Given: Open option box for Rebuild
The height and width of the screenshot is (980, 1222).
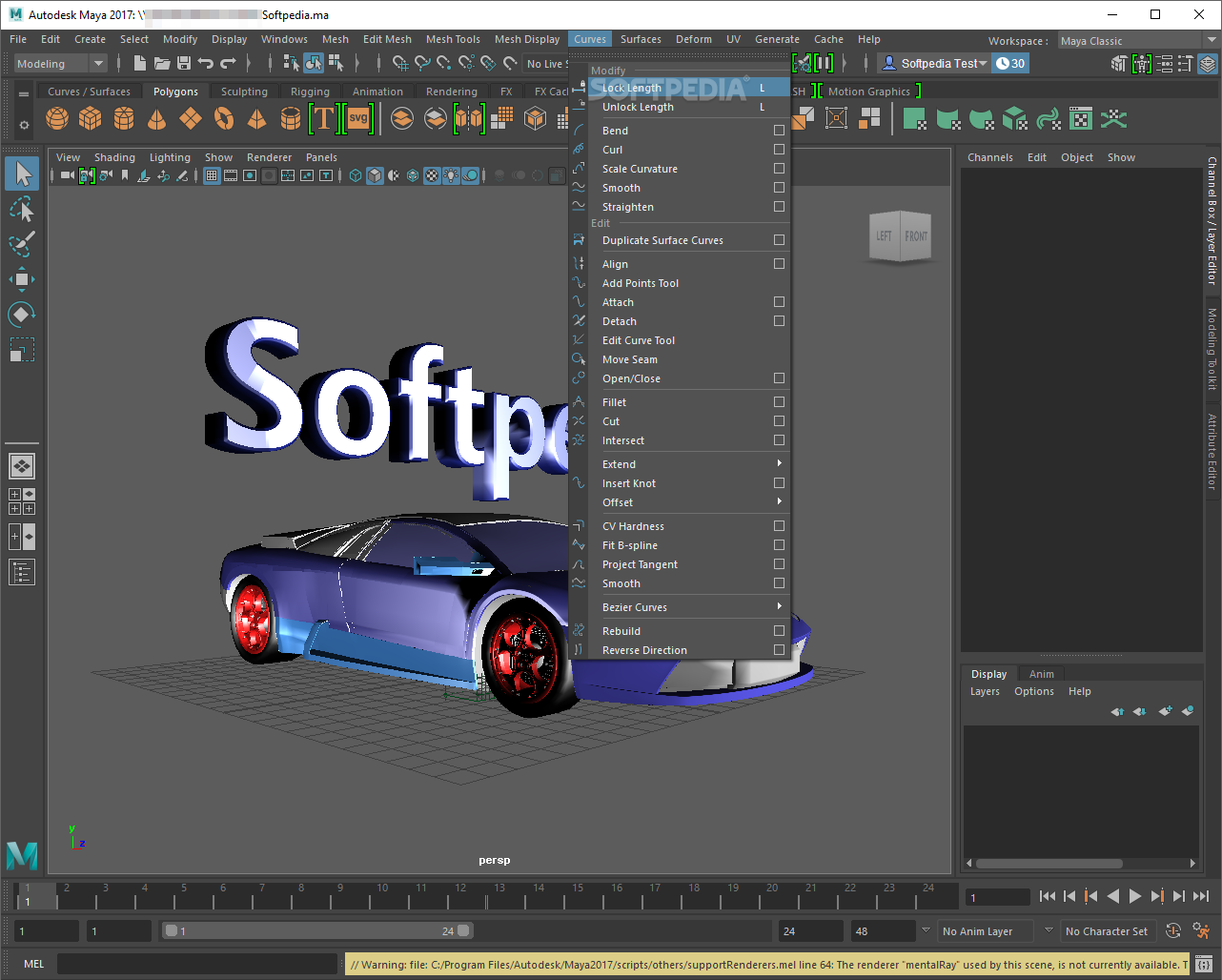Looking at the screenshot, I should (x=779, y=631).
